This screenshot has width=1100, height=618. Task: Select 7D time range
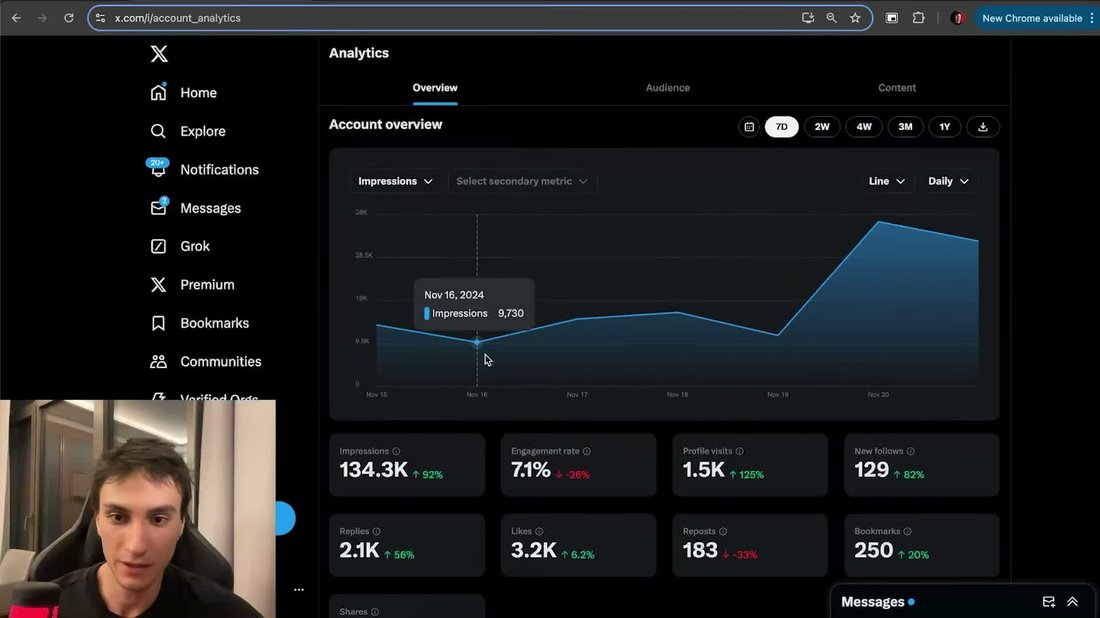point(782,127)
